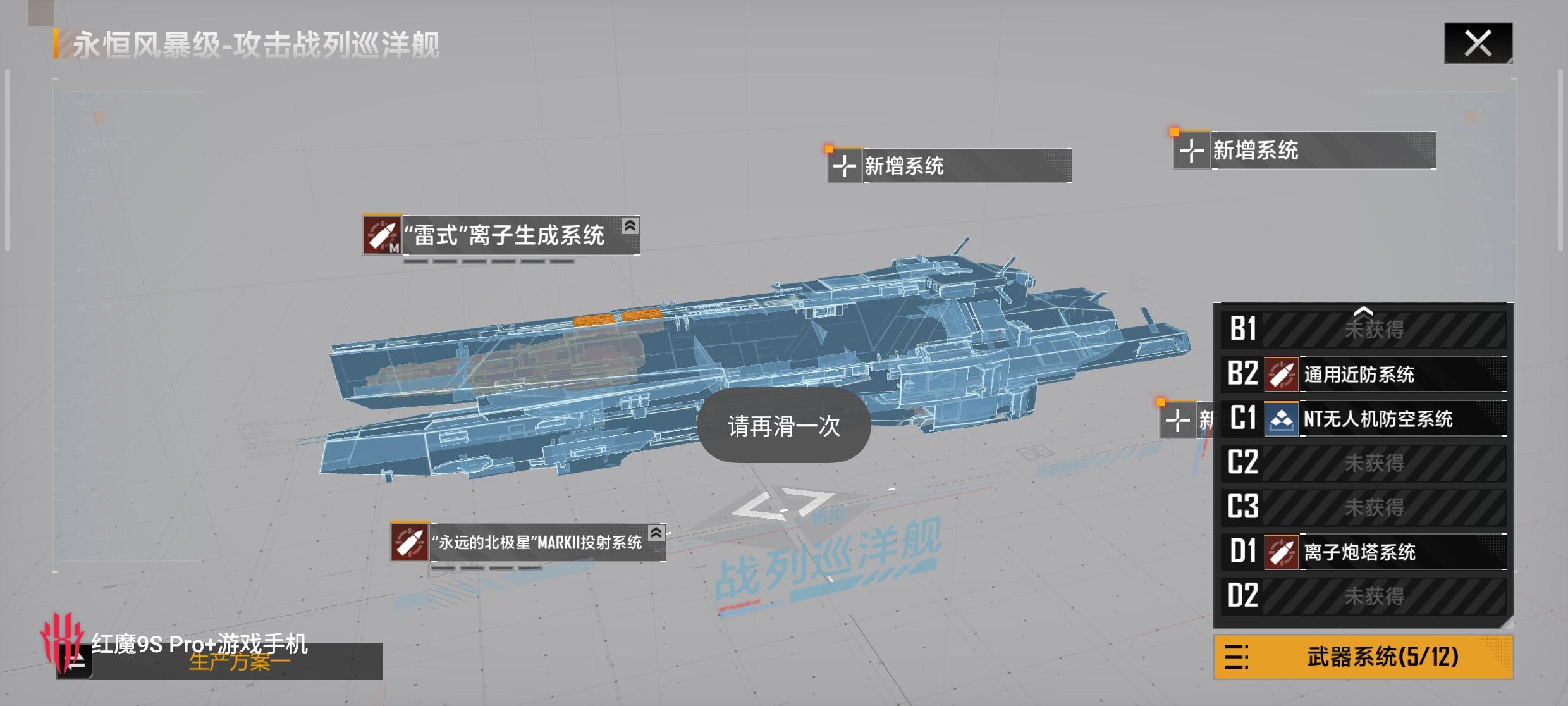Select the 生产方案一 production plan
This screenshot has width=1568, height=706.
239,662
